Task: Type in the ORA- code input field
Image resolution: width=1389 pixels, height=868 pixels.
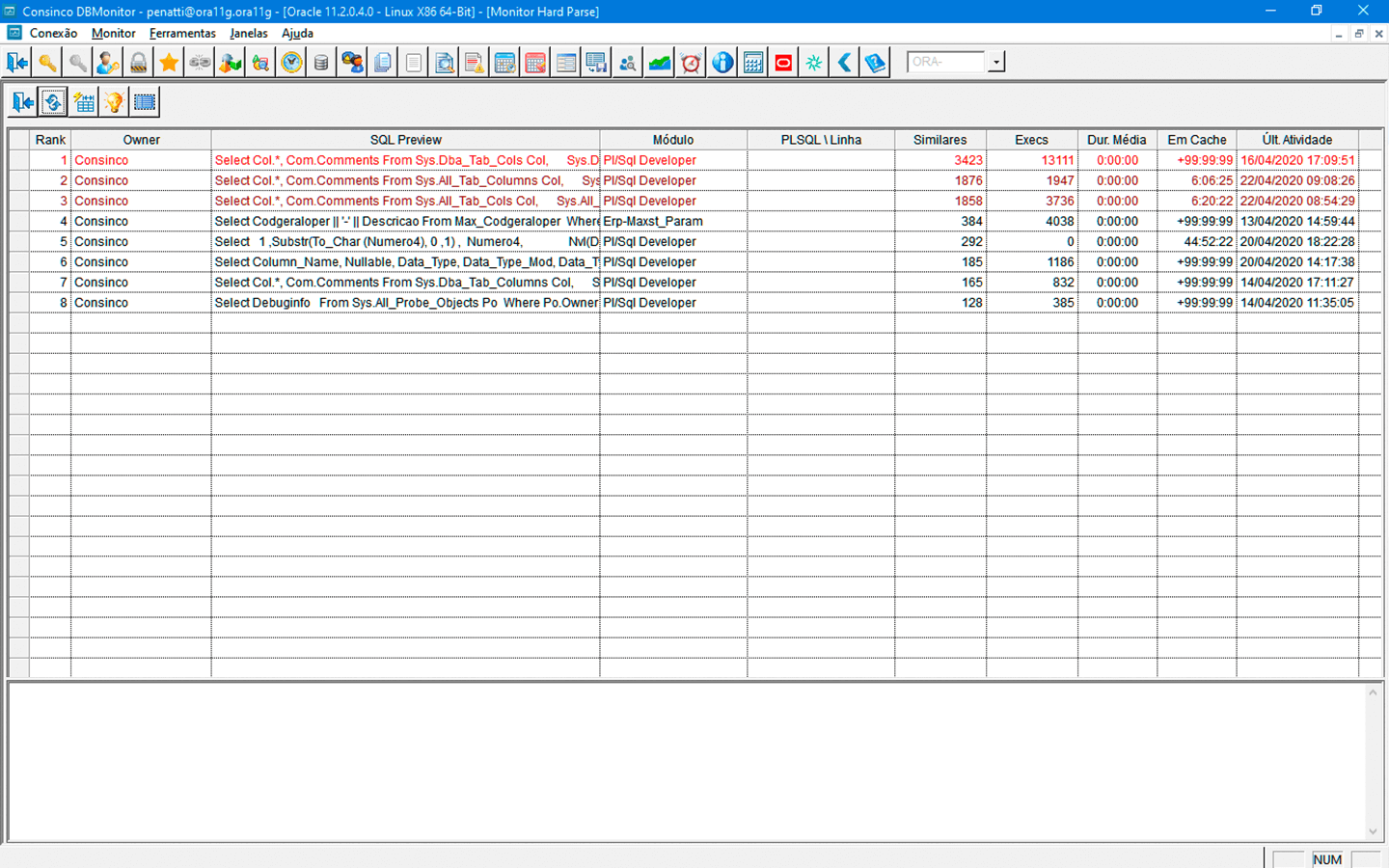Action: 945,62
